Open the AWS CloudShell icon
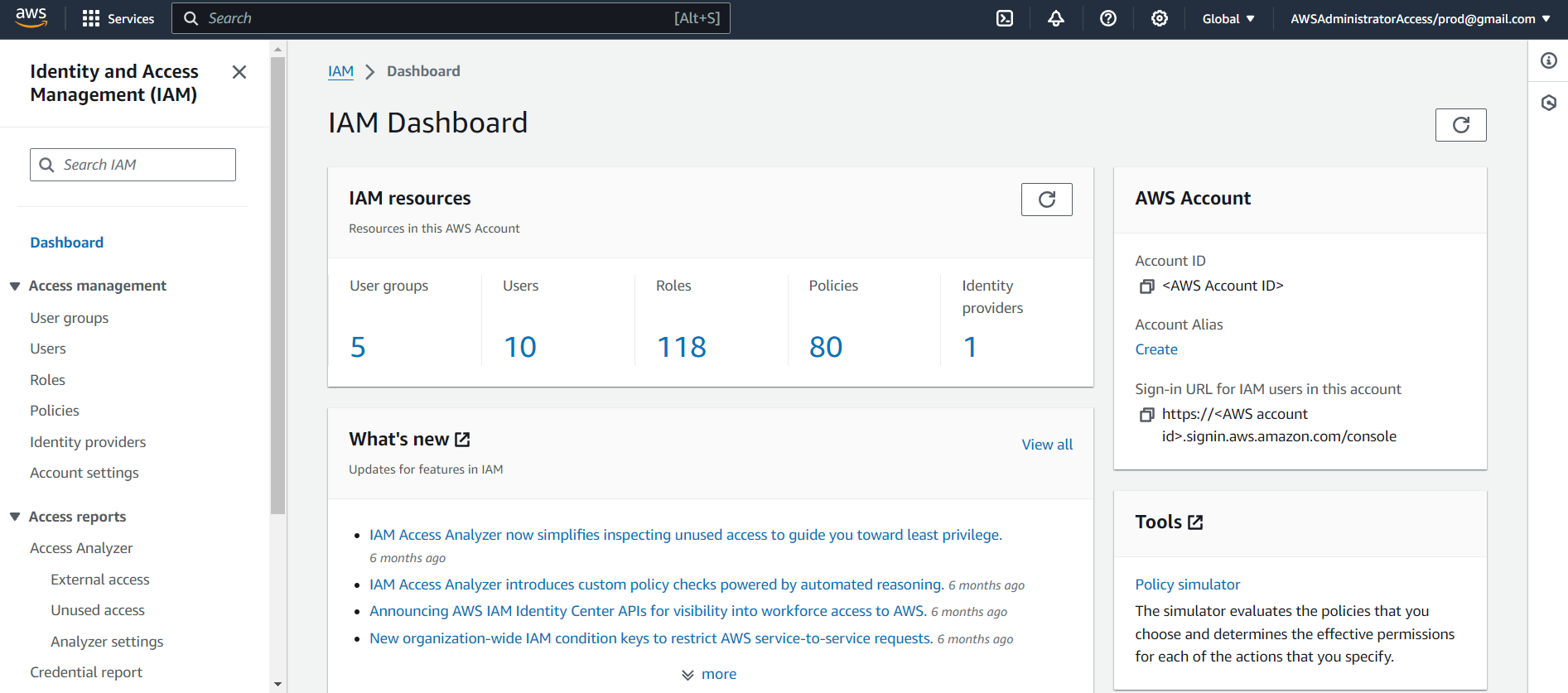 [x=1004, y=18]
